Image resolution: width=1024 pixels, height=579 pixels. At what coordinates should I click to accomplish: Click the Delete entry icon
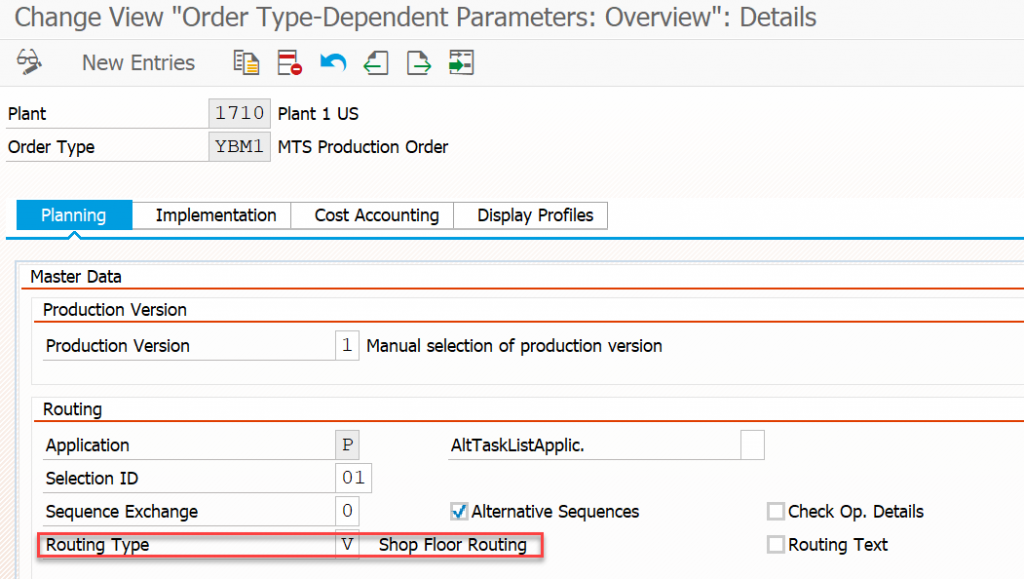(x=289, y=63)
